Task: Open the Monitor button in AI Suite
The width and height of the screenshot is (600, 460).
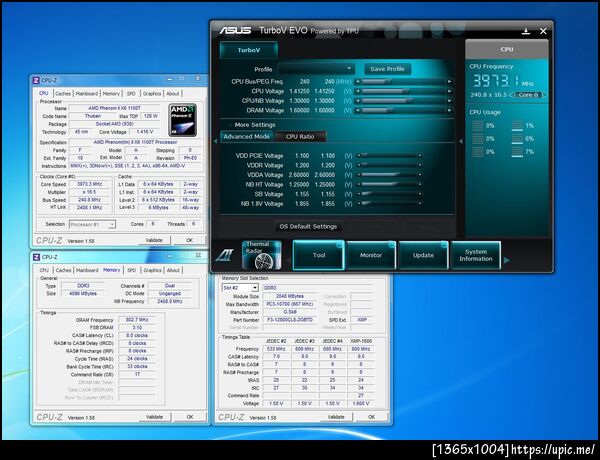Action: click(371, 255)
